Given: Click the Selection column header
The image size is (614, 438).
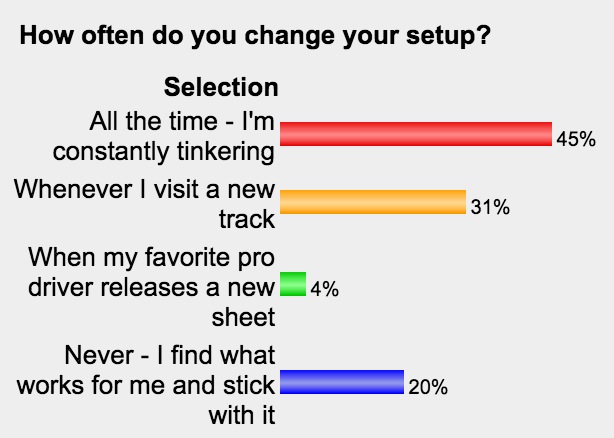Looking at the screenshot, I should point(221,87).
